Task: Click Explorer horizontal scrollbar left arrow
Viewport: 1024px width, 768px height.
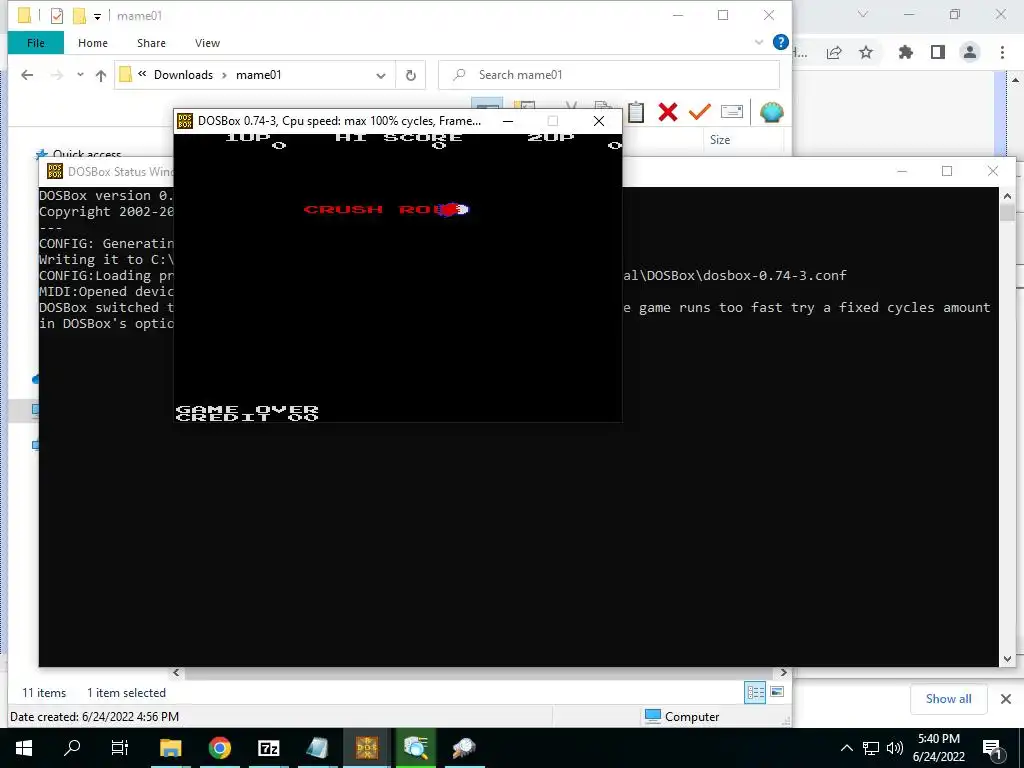Action: (176, 673)
